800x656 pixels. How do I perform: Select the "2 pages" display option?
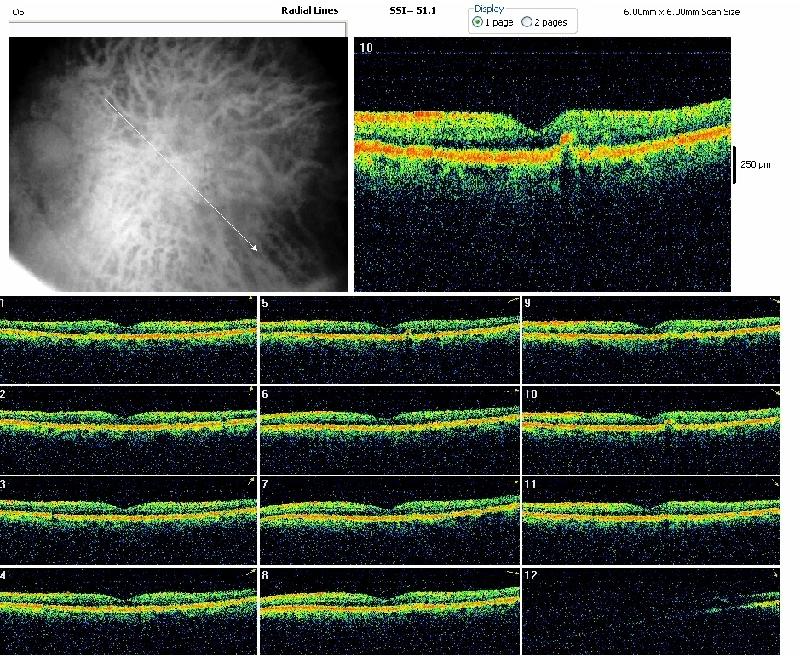pyautogui.click(x=527, y=22)
